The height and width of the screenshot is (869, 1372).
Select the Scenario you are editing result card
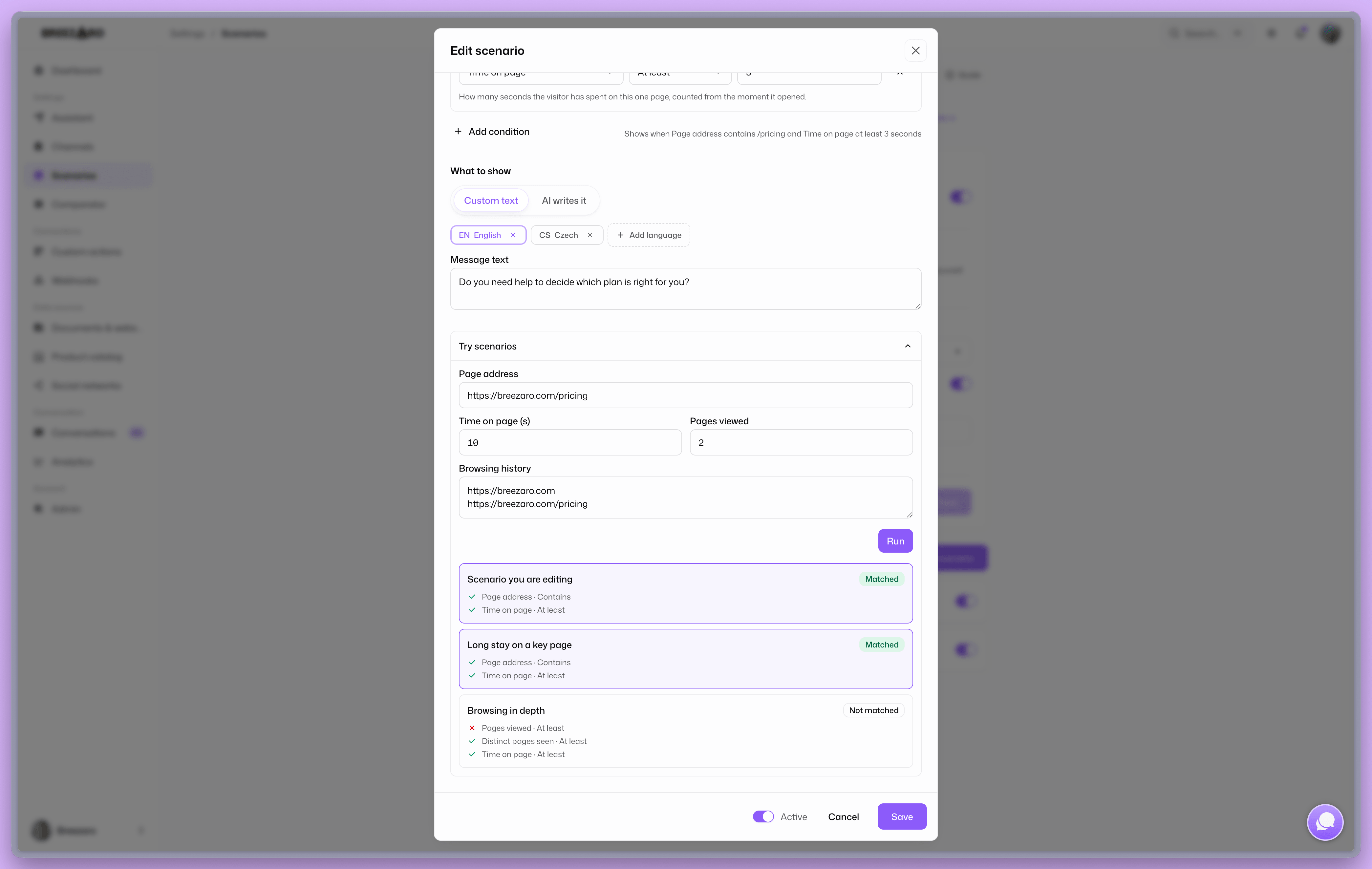pyautogui.click(x=685, y=593)
